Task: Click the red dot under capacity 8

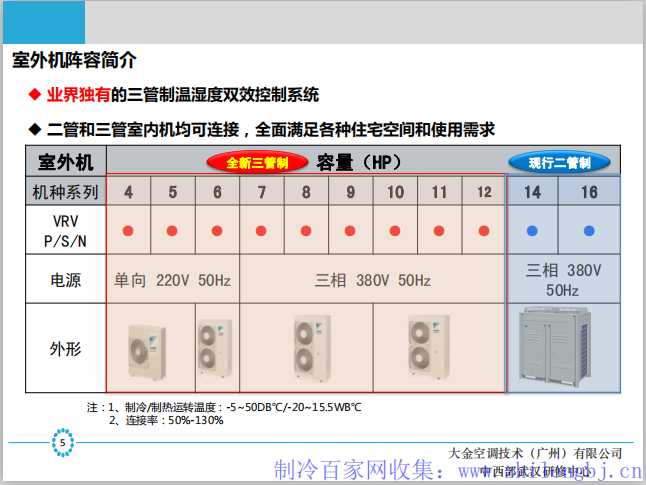Action: pos(306,231)
